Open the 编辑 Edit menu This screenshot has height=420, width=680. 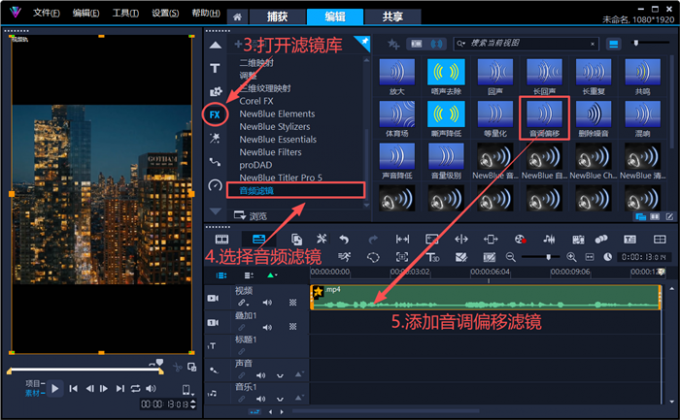[x=85, y=13]
